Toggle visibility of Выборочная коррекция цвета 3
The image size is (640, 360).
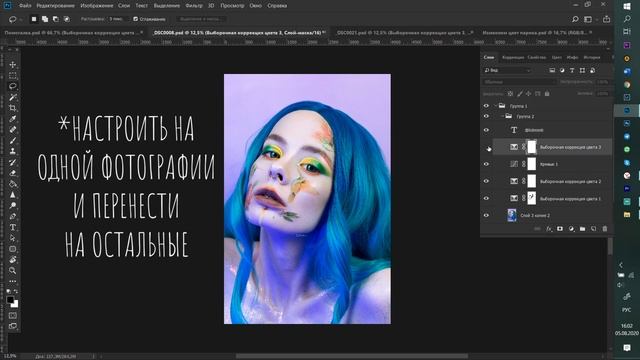click(x=486, y=147)
